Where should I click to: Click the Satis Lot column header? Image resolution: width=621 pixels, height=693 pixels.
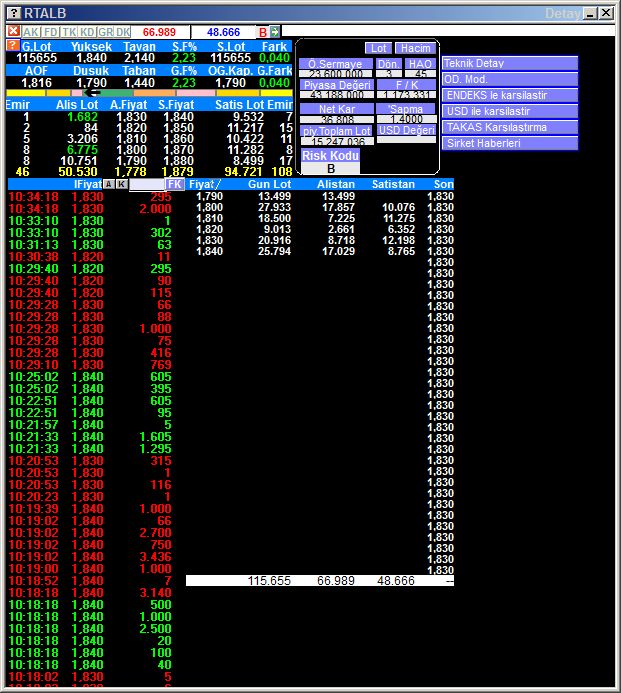click(239, 105)
